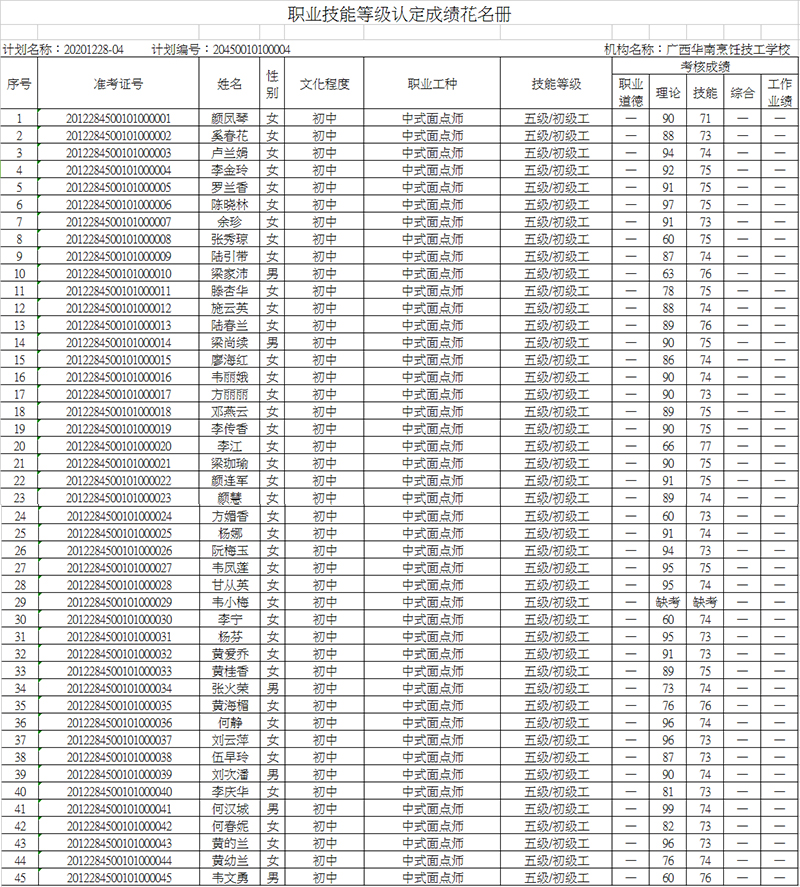Select the 考核成绩 merged header cell
The image size is (800, 887).
[705, 65]
